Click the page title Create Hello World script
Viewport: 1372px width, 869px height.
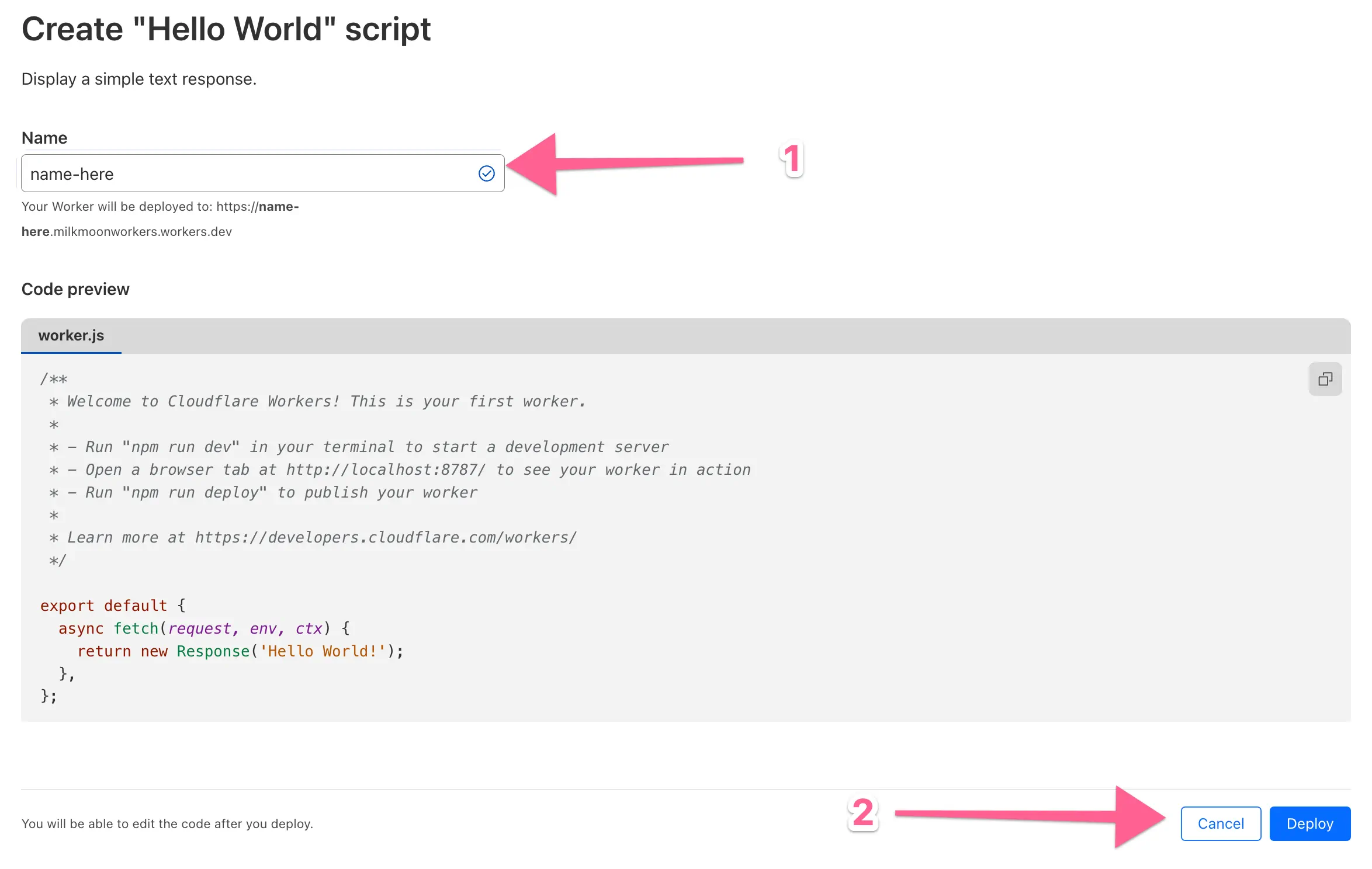coord(226,29)
